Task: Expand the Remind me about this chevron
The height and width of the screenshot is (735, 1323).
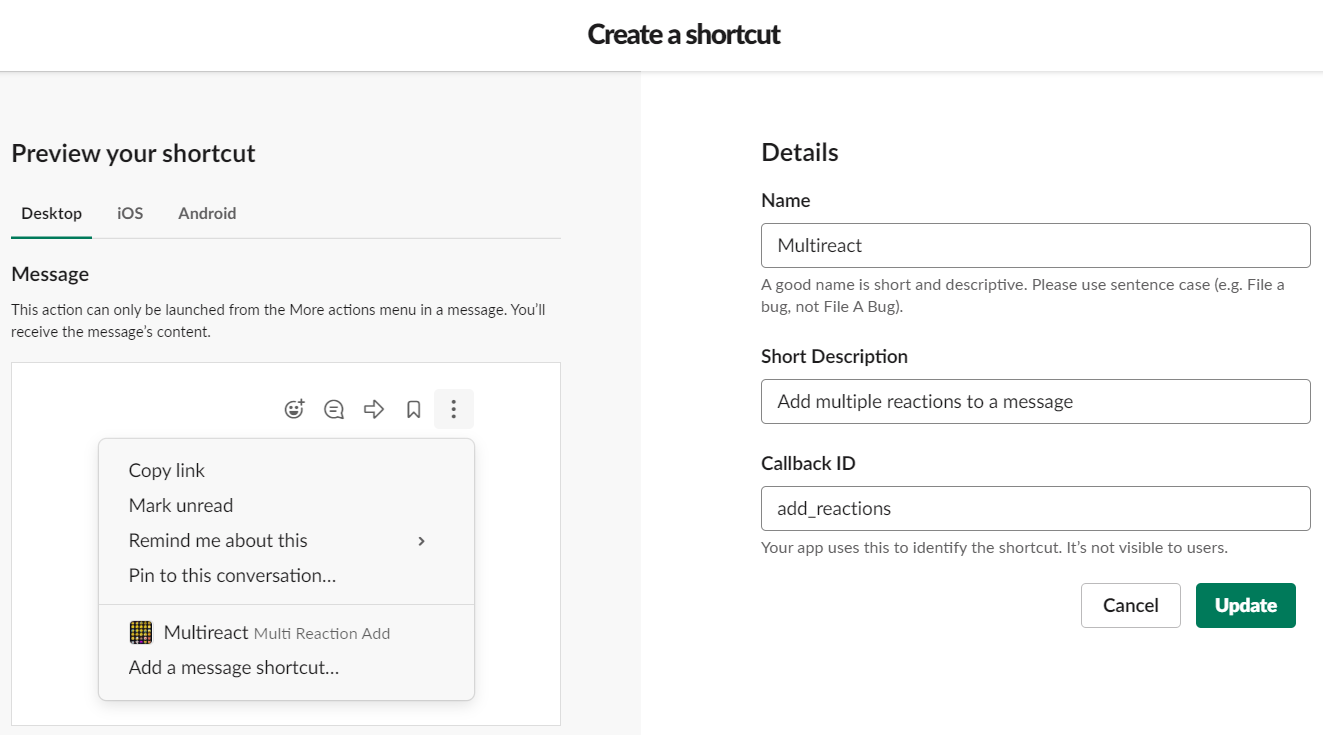Action: click(421, 541)
